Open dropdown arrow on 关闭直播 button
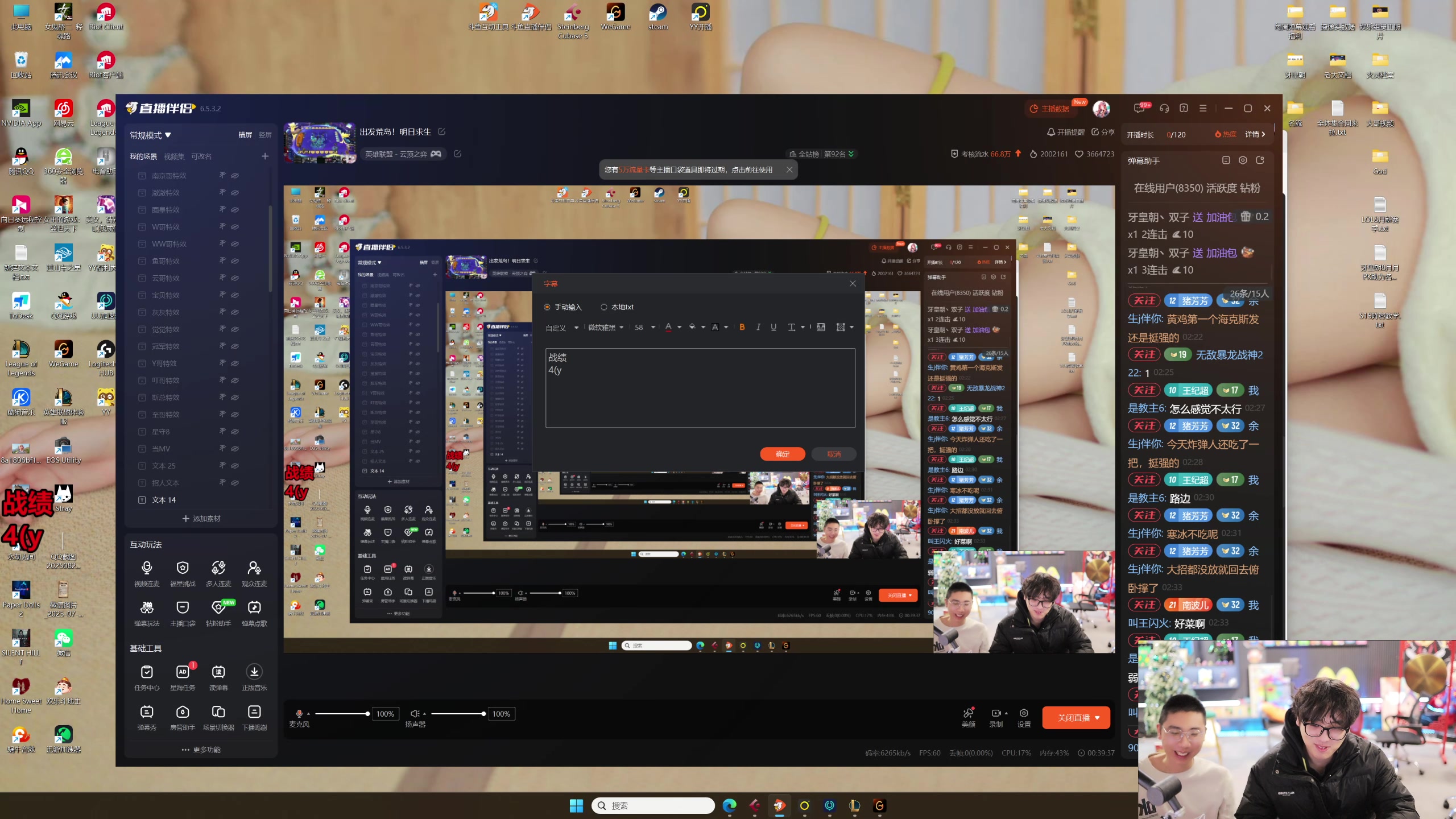 (1097, 718)
